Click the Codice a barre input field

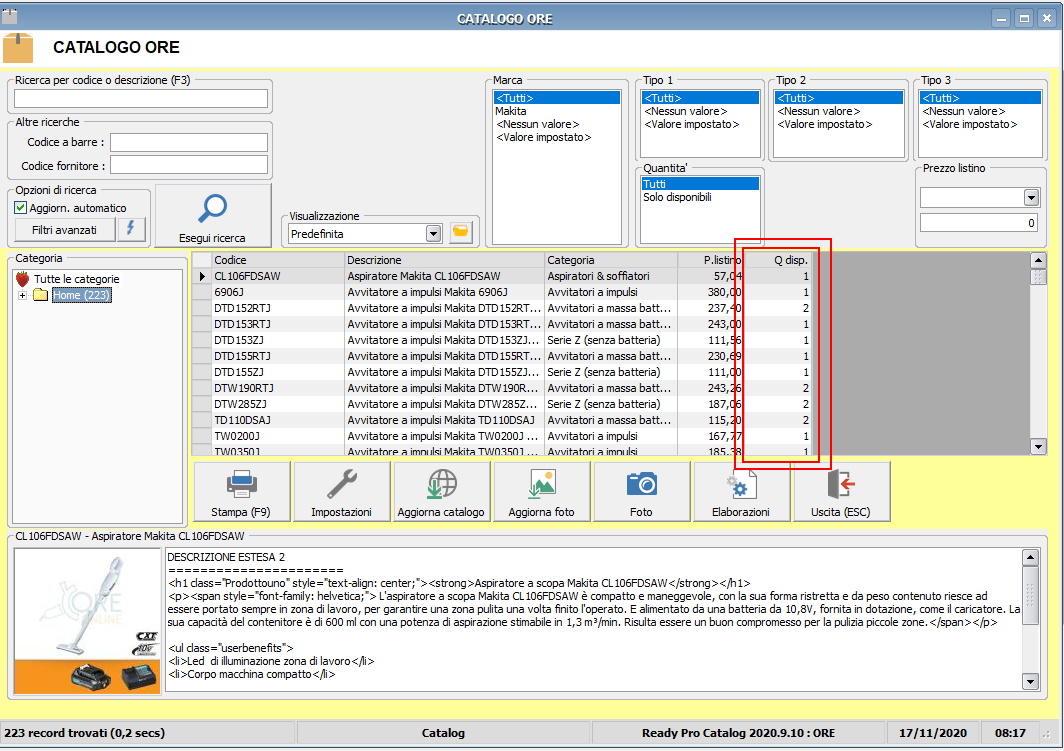[x=189, y=142]
